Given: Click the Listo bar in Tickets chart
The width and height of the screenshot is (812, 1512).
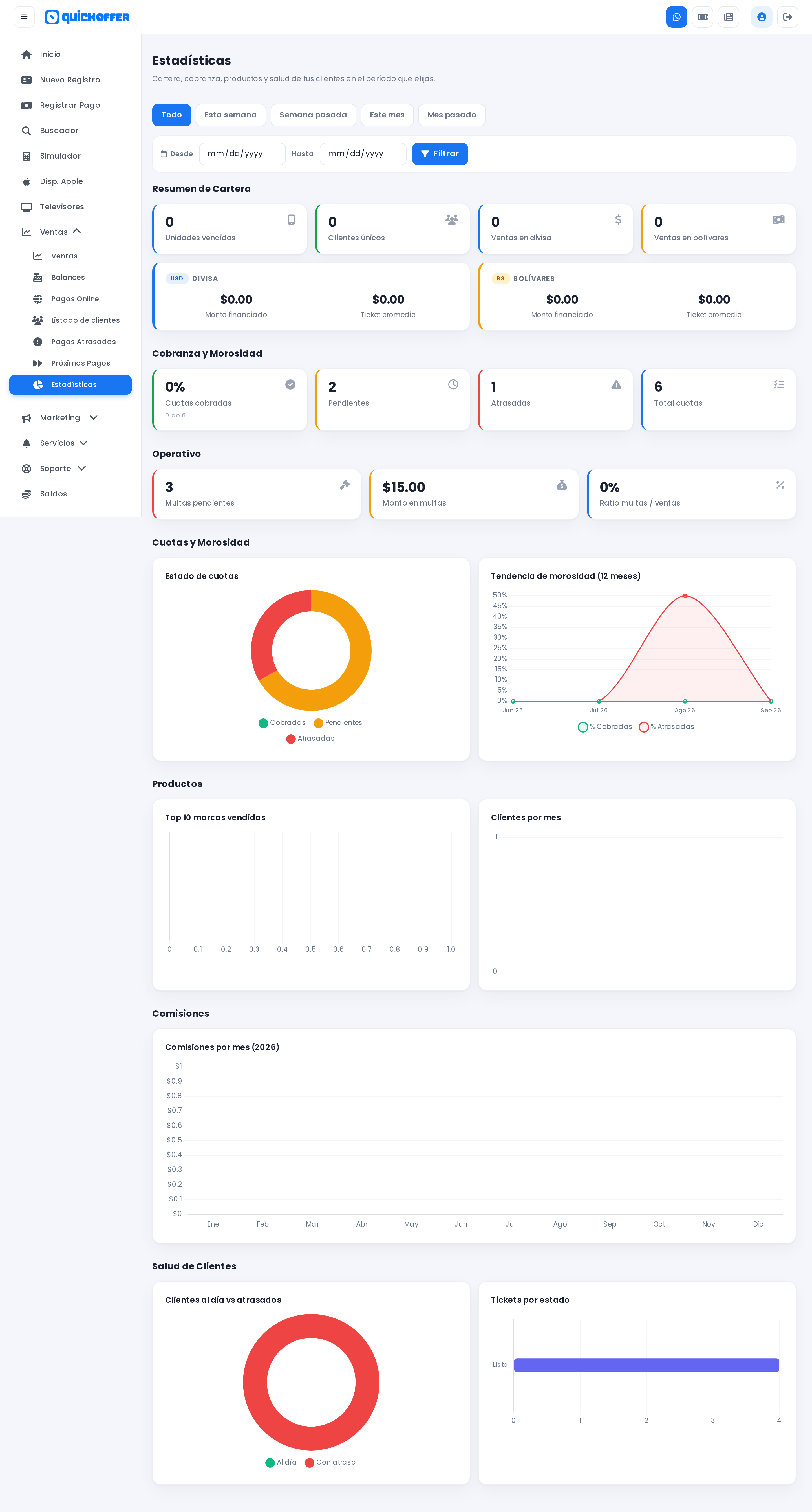Looking at the screenshot, I should click(646, 1365).
